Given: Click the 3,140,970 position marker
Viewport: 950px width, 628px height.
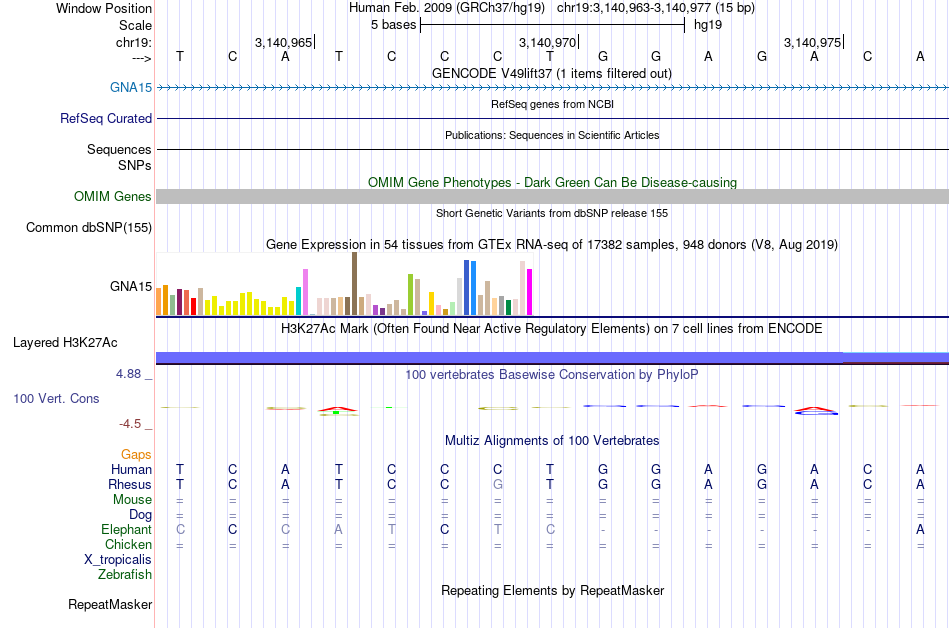Looking at the screenshot, I should (548, 42).
